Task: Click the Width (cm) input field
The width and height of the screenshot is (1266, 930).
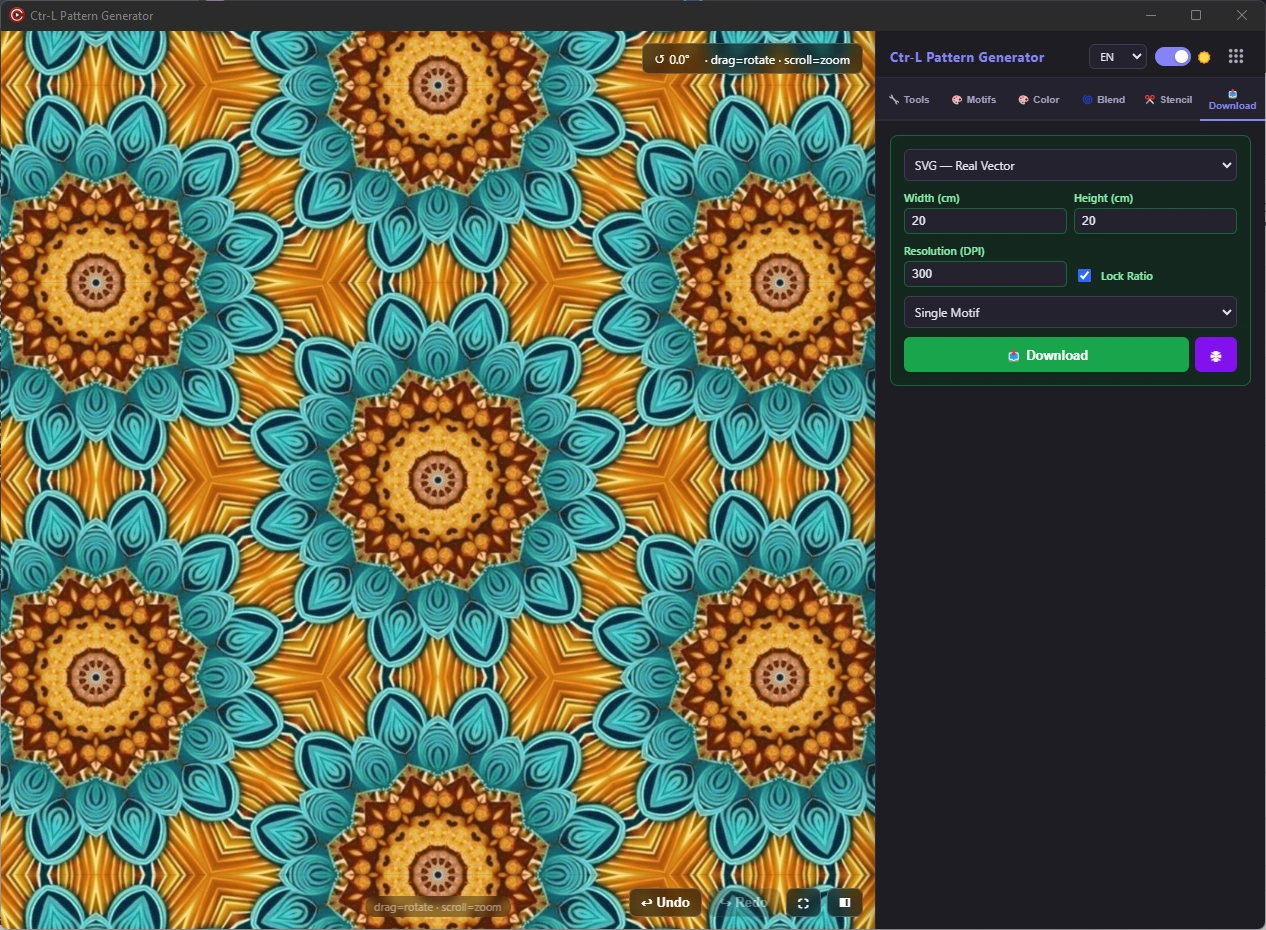Action: point(985,221)
